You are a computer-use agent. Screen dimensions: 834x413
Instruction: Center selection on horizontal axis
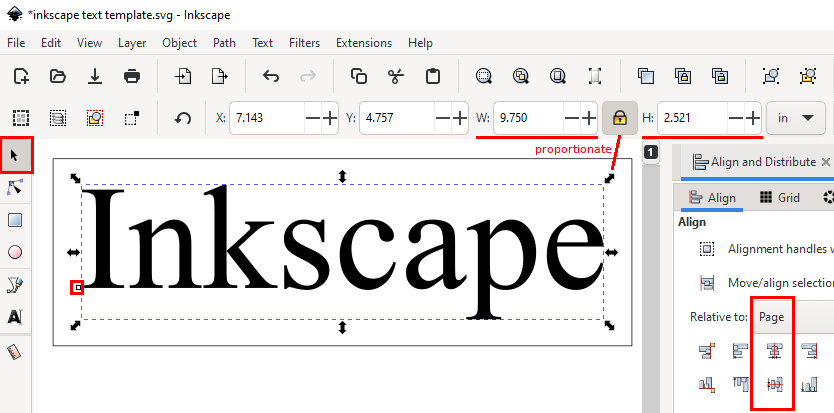[x=774, y=384]
